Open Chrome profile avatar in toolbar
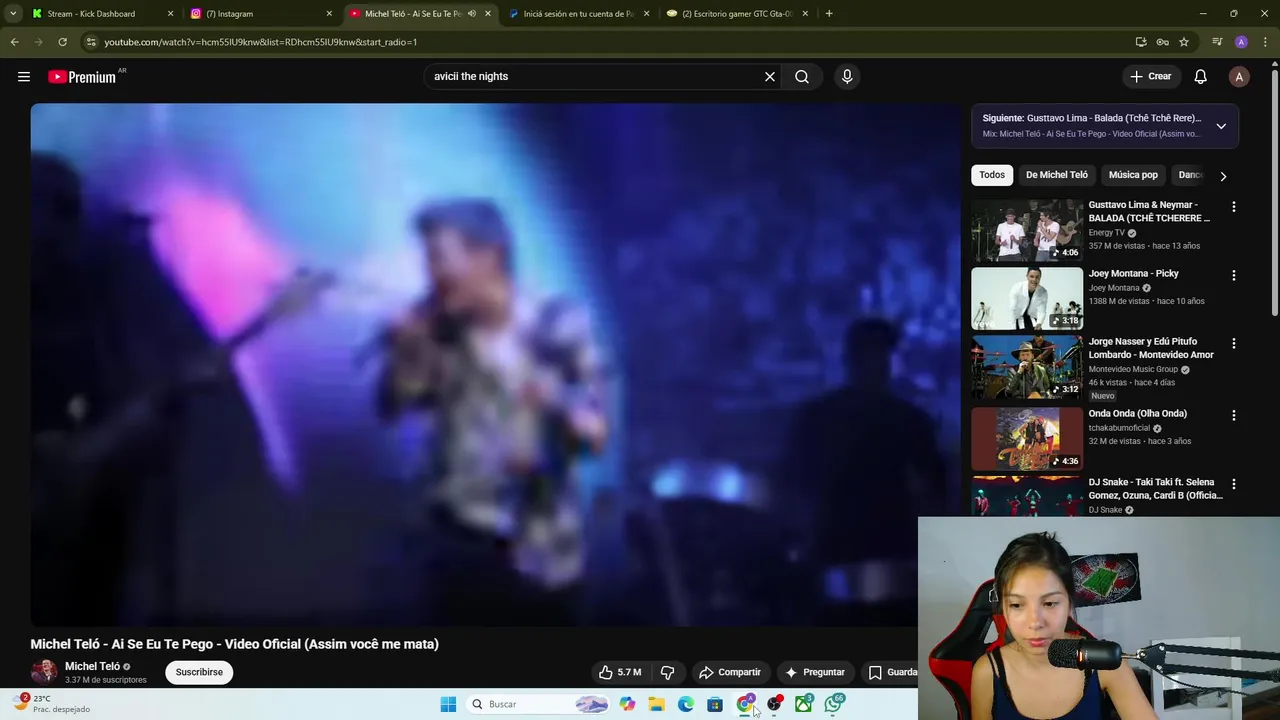The height and width of the screenshot is (720, 1280). tap(1241, 42)
